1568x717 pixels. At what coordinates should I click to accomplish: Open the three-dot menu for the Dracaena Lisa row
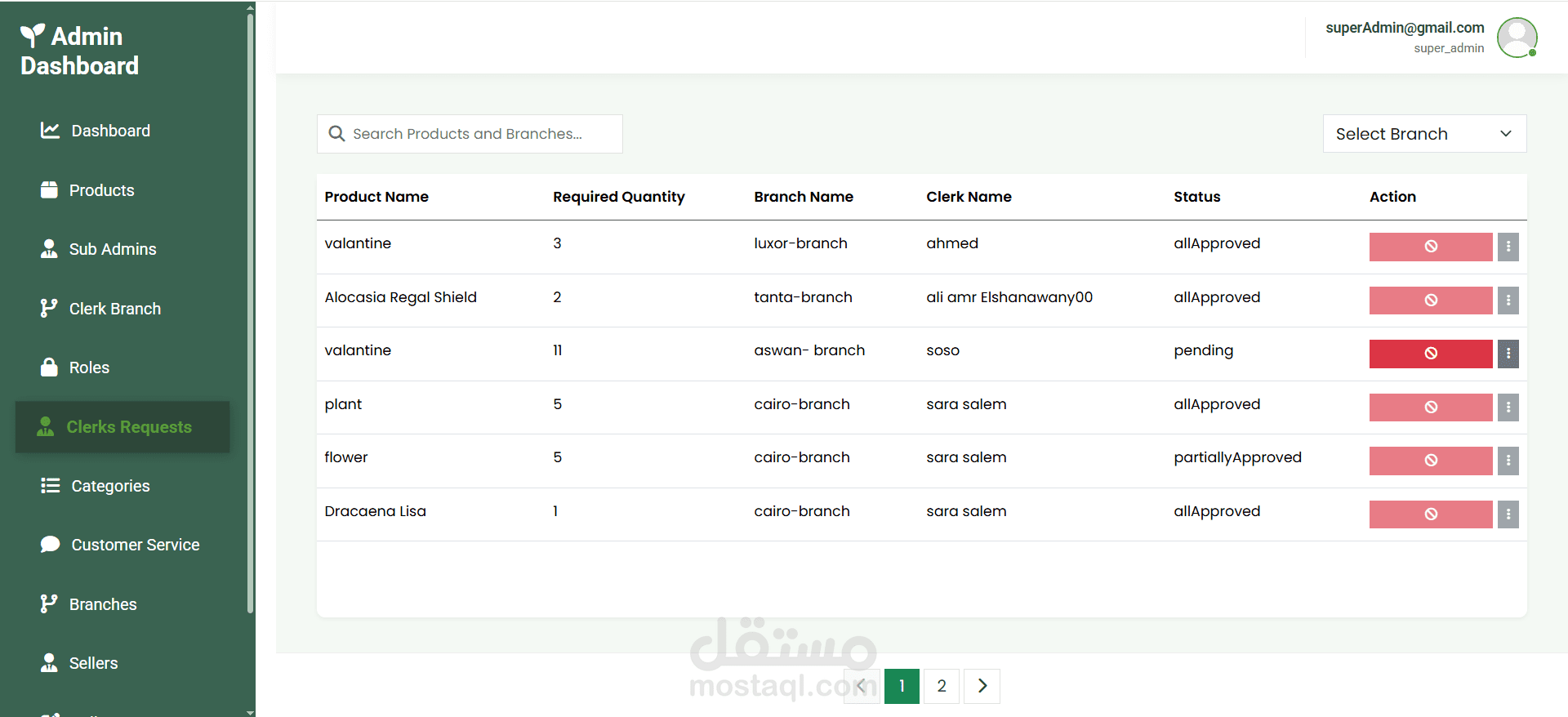(x=1508, y=514)
